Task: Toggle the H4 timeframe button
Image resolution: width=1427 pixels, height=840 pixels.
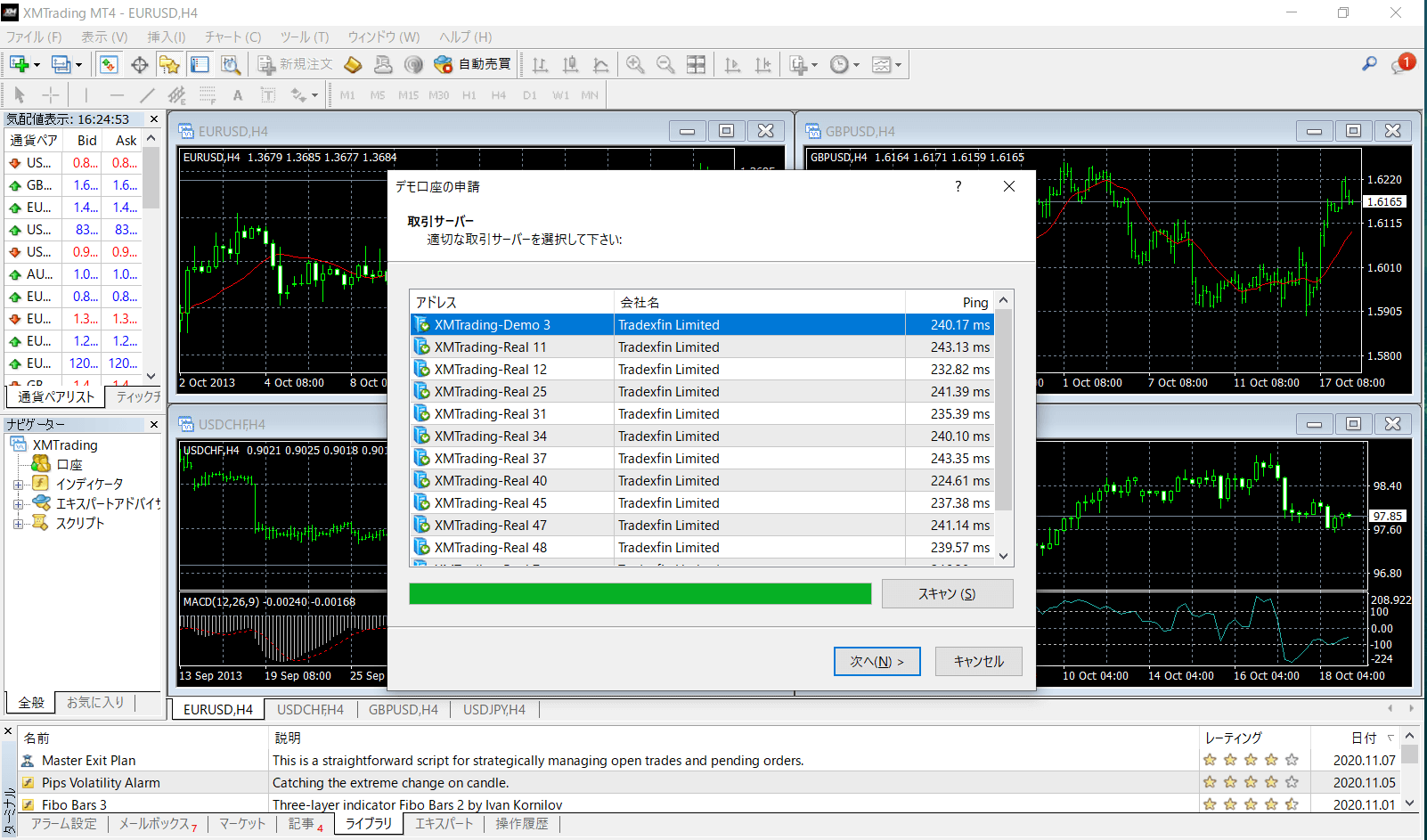Action: pos(499,95)
